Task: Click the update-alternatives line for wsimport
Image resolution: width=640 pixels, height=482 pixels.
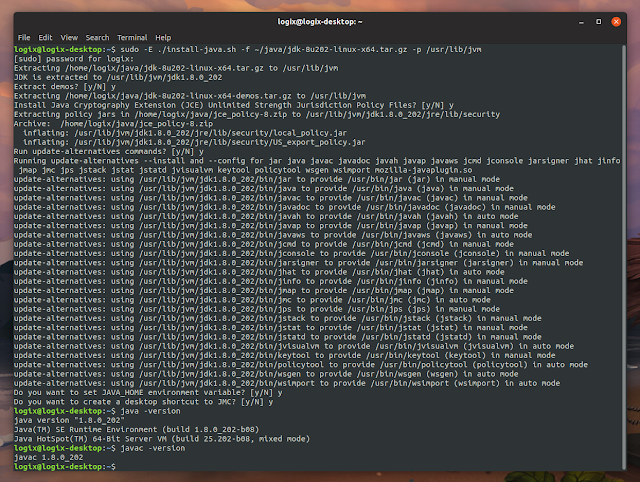Action: click(x=287, y=383)
